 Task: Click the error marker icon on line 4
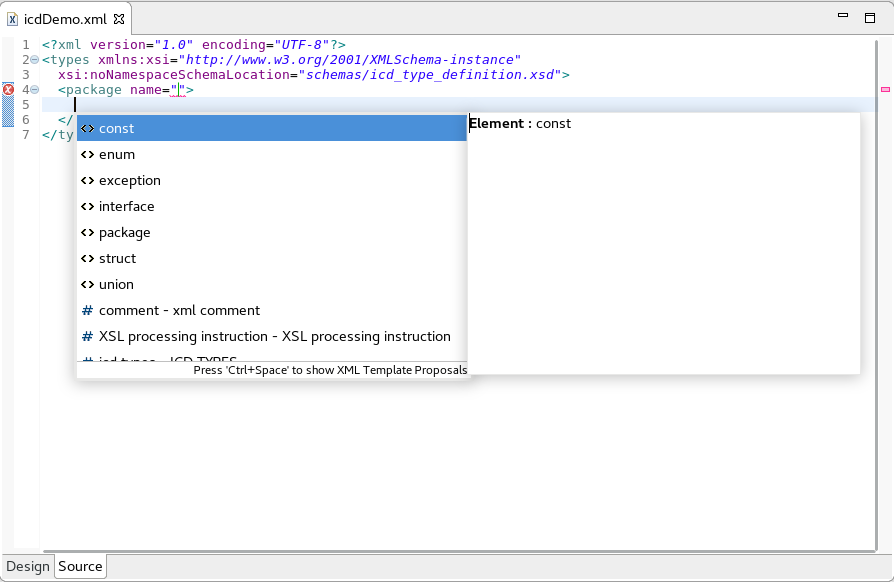click(9, 90)
